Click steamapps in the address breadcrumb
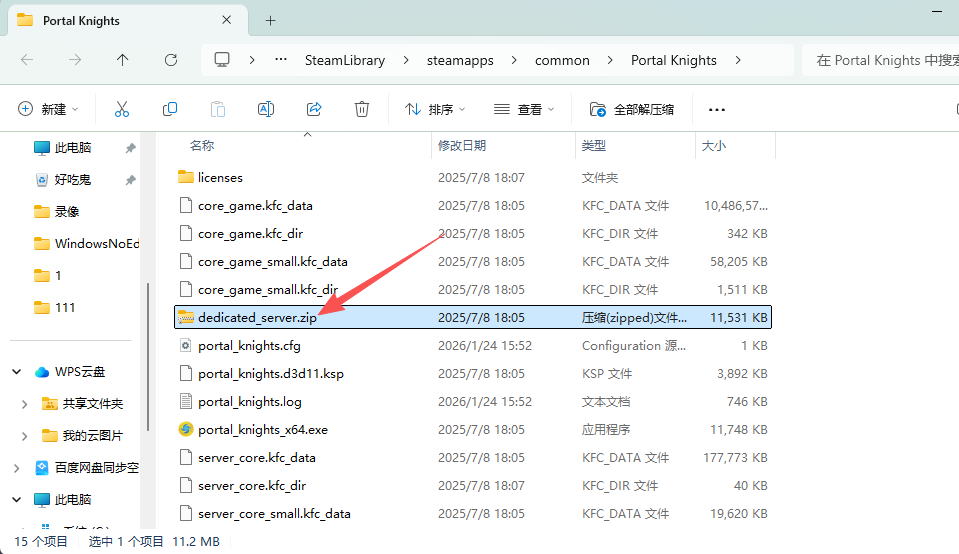This screenshot has height=554, width=959. [460, 60]
